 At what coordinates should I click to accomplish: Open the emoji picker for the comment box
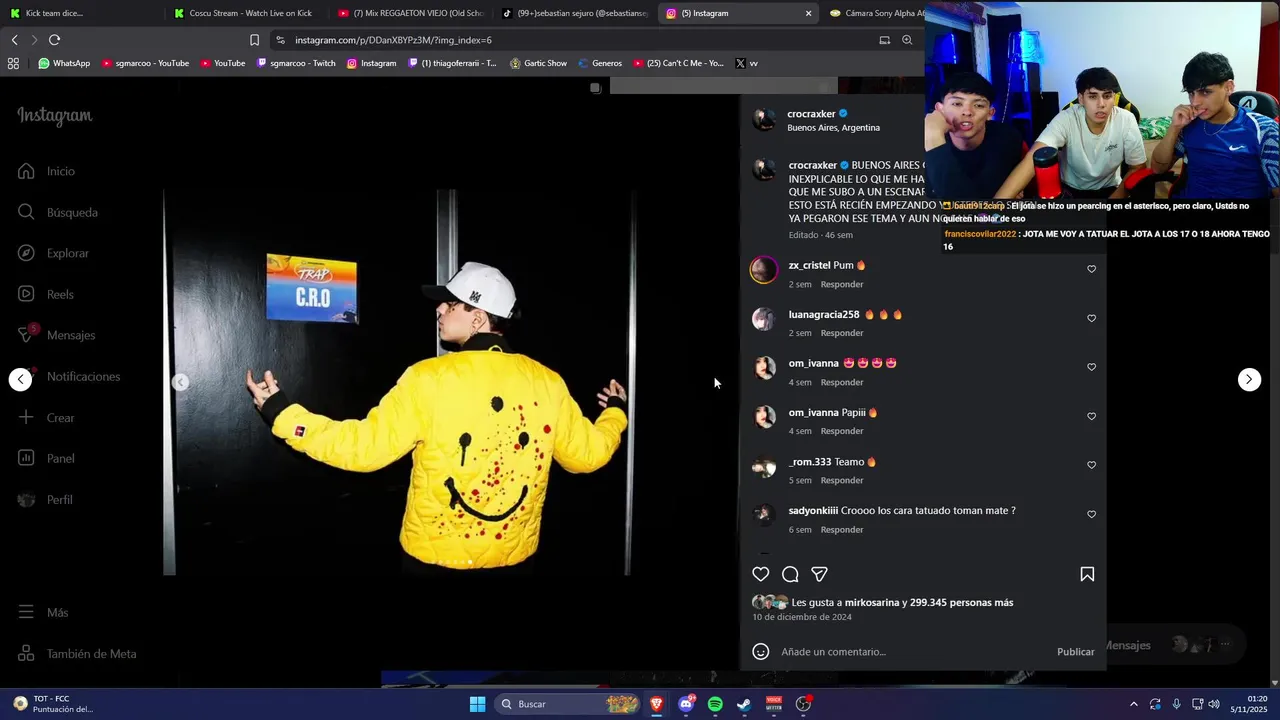click(761, 651)
